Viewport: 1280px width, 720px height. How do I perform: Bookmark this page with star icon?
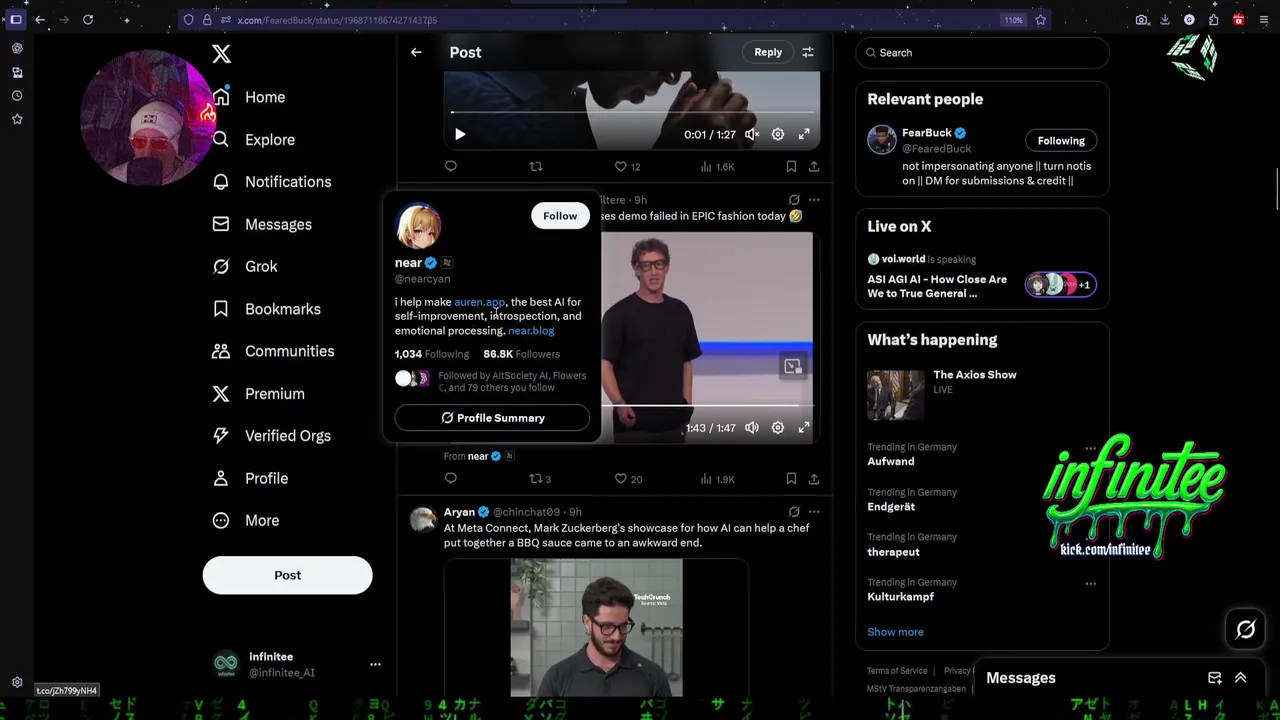click(1040, 19)
